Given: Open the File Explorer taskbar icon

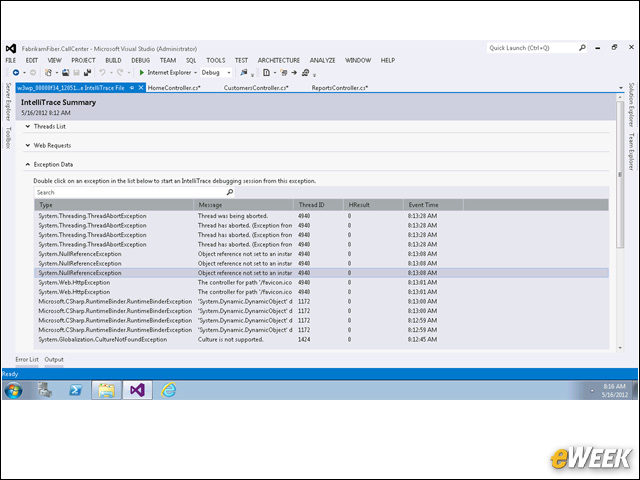Looking at the screenshot, I should 106,391.
